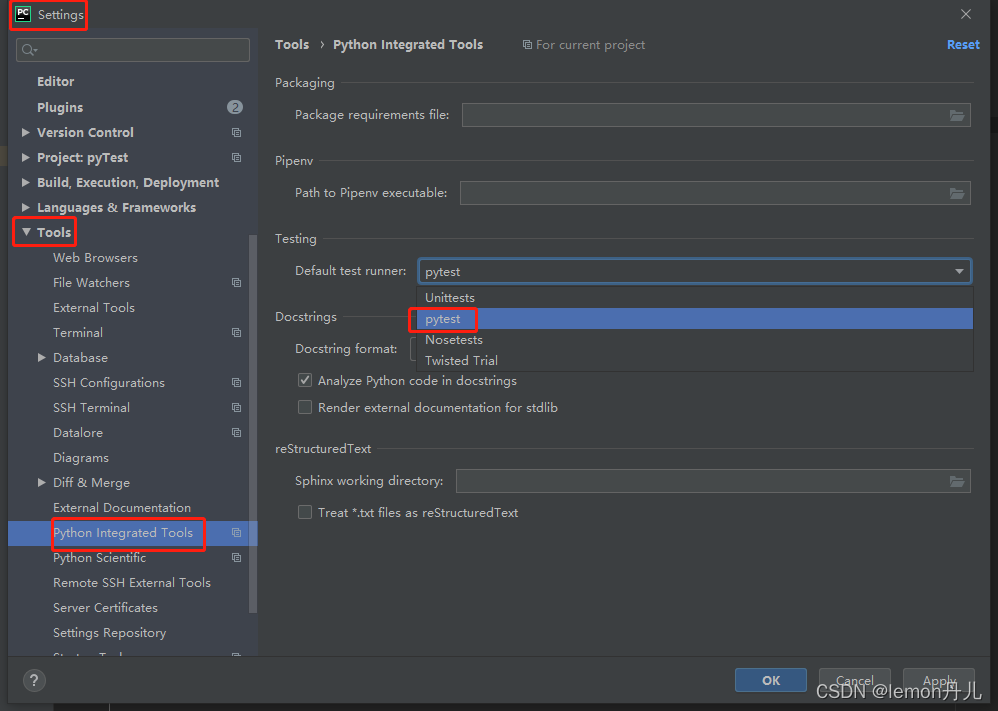Screen dimensions: 998x711
Task: Browse for Package requirements file folder icon
Action: click(957, 115)
